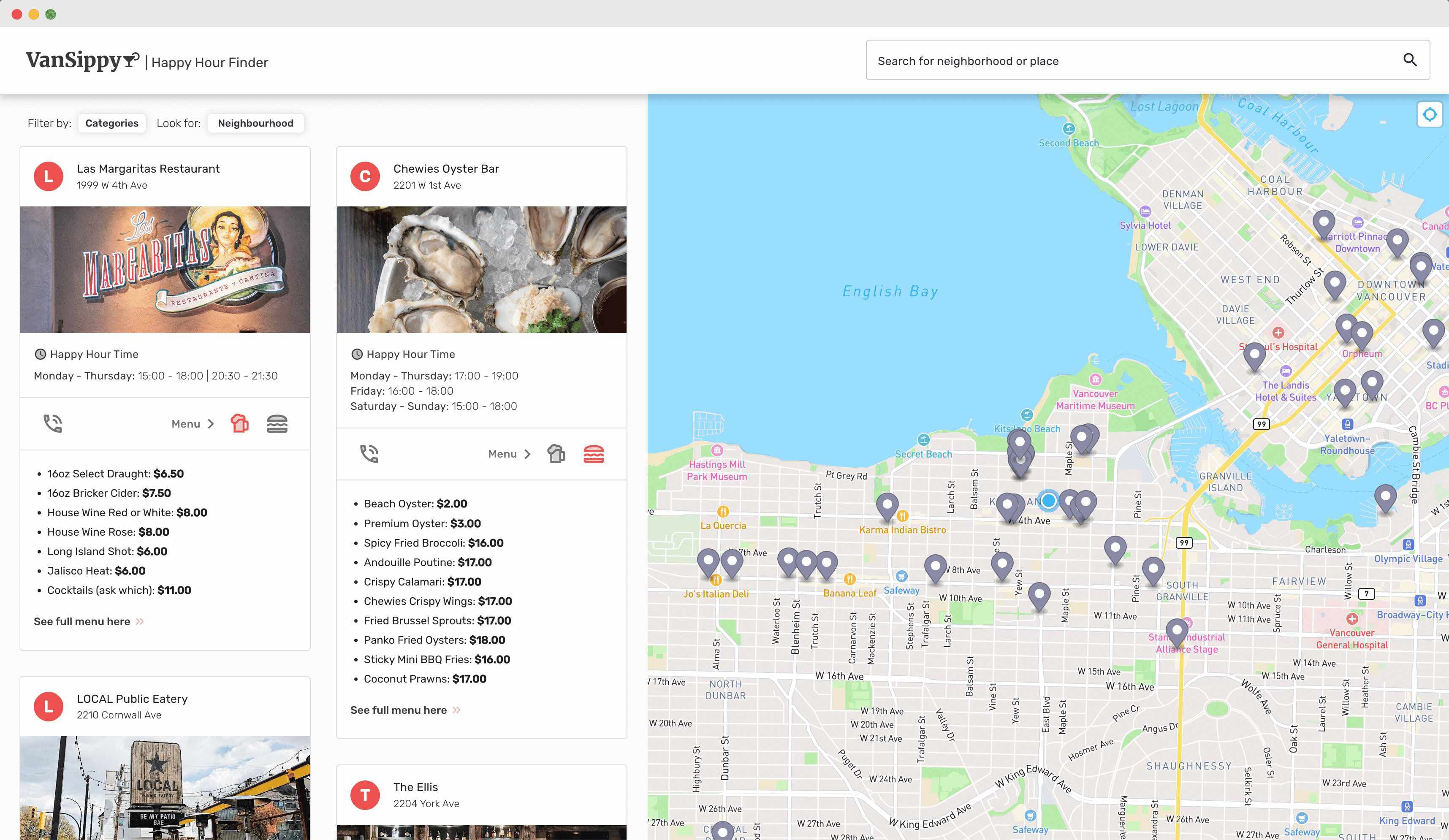Screen dimensions: 1449x840
Task: Click the LOCAL Public Eatery title
Action: pyautogui.click(x=132, y=699)
